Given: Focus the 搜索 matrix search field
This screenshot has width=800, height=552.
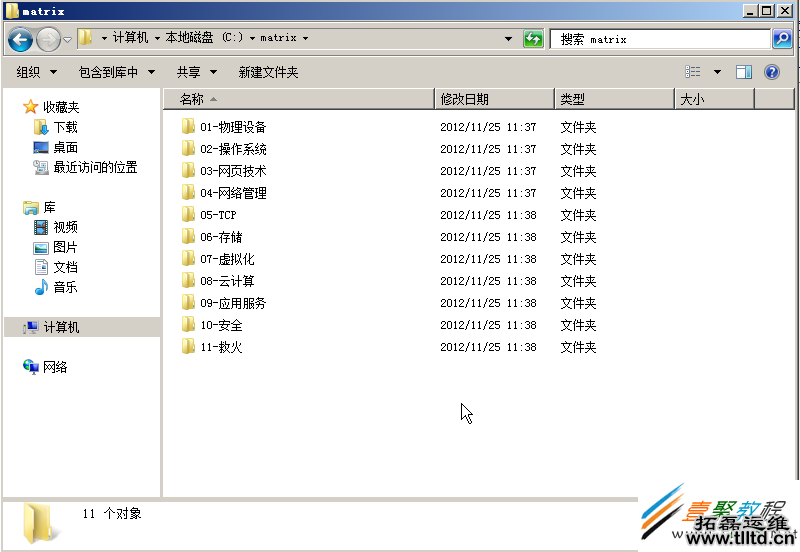Looking at the screenshot, I should [x=660, y=39].
